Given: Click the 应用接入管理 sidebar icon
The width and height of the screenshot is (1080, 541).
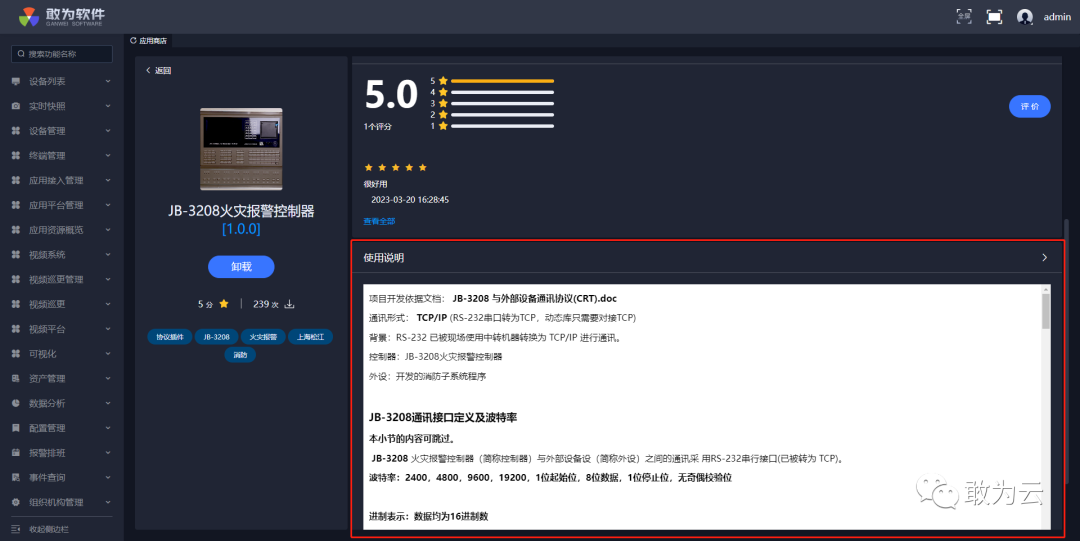Looking at the screenshot, I should (16, 181).
